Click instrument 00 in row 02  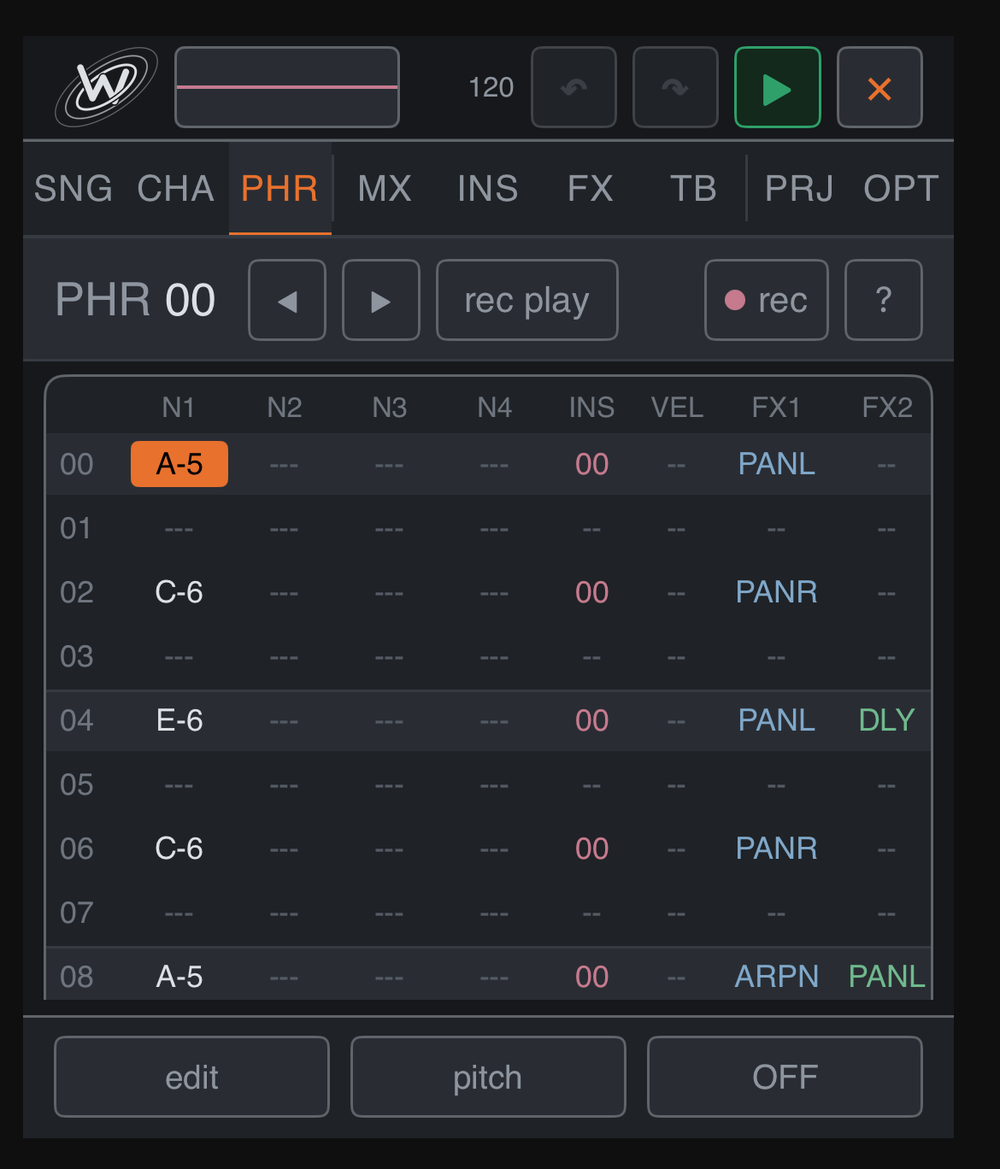point(591,592)
